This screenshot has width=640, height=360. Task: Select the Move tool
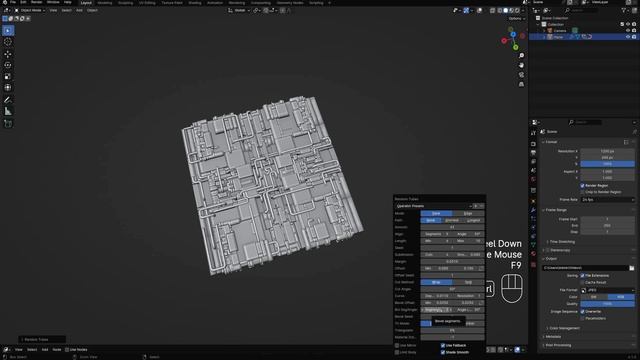click(8, 54)
